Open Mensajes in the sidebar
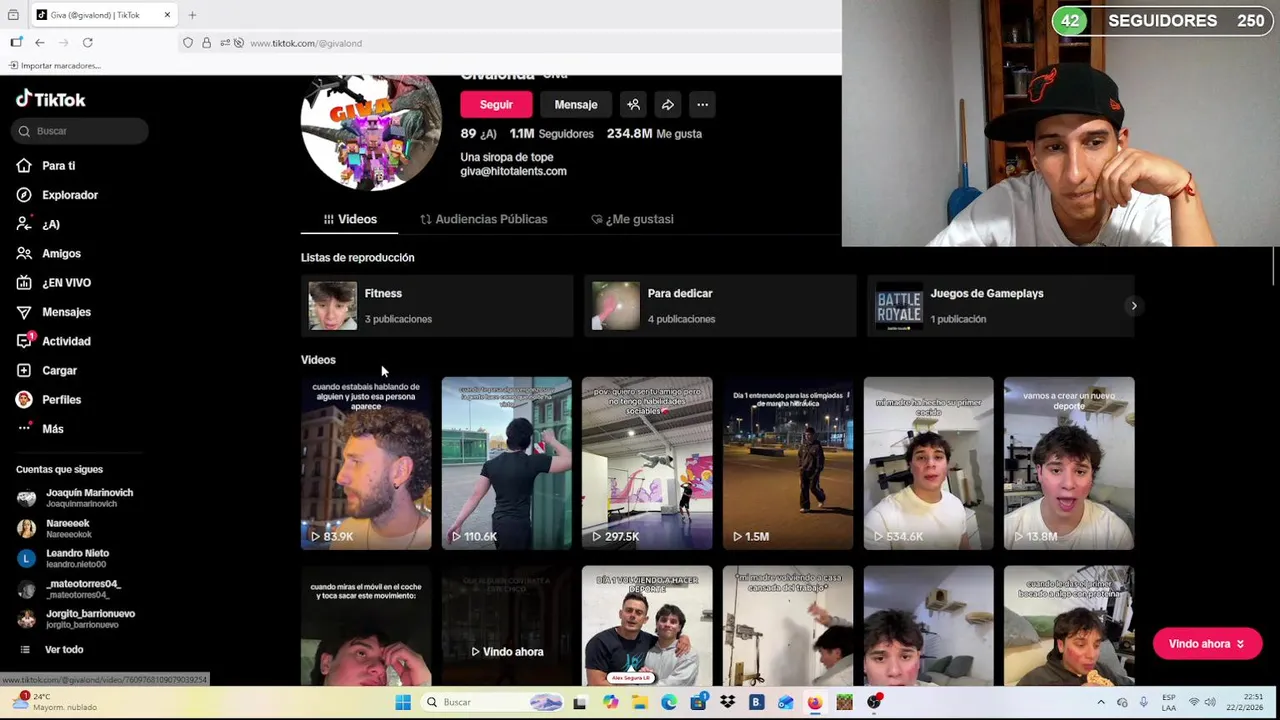 [x=54, y=312]
